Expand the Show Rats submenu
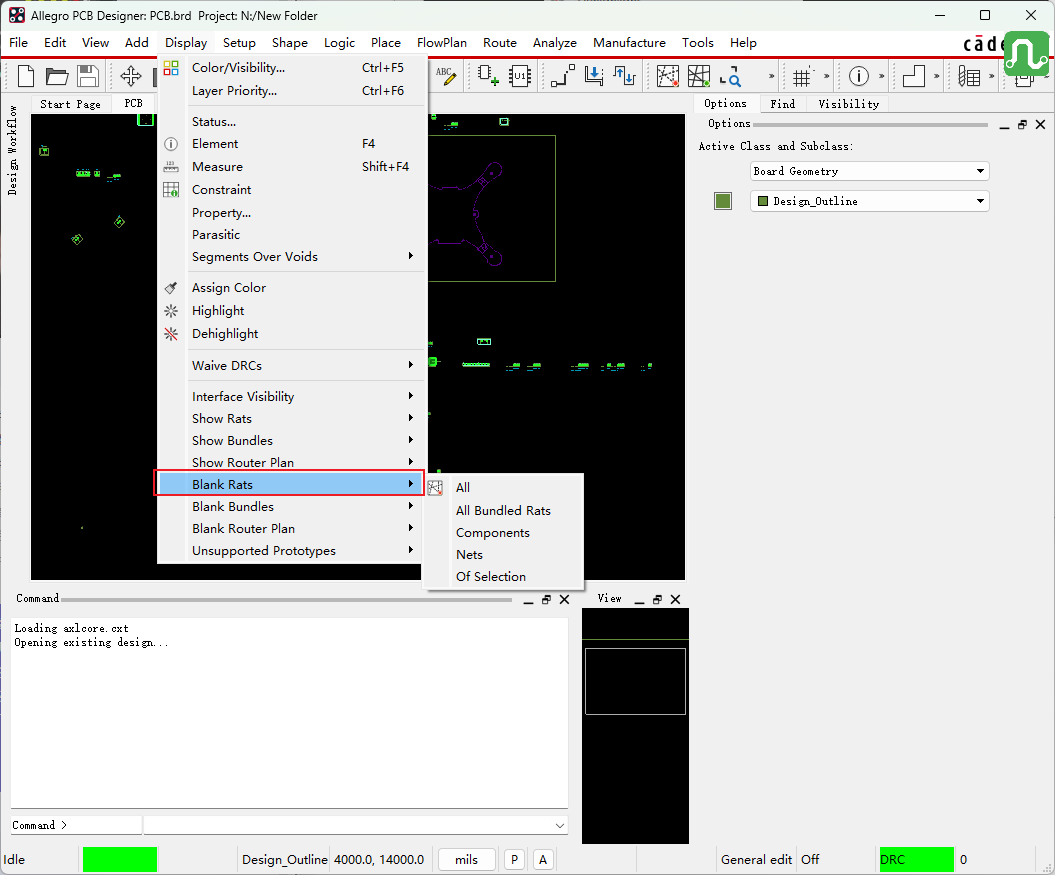 tap(290, 419)
